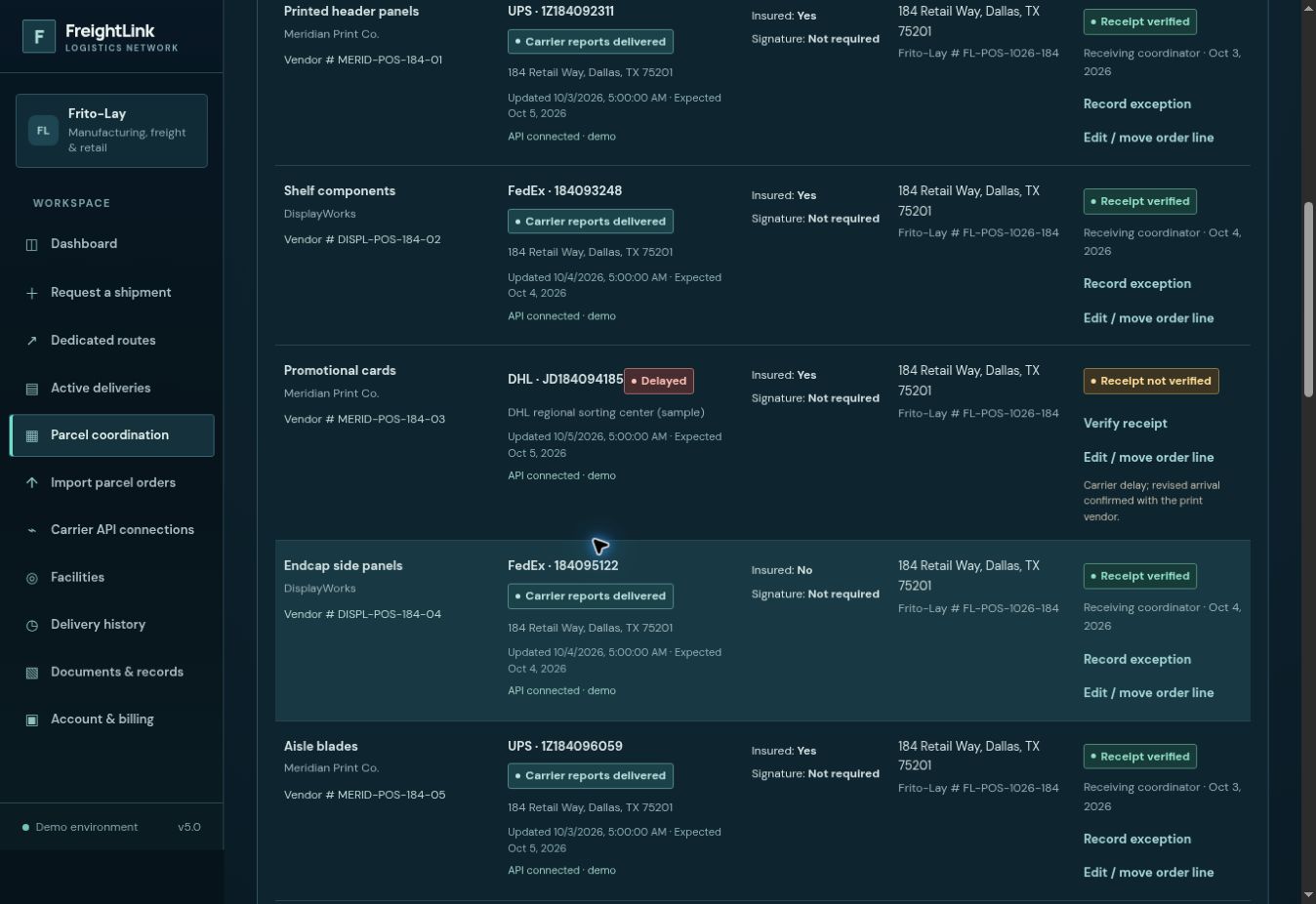Image resolution: width=1316 pixels, height=904 pixels.
Task: Click the Account & billing icon
Action: [31, 719]
